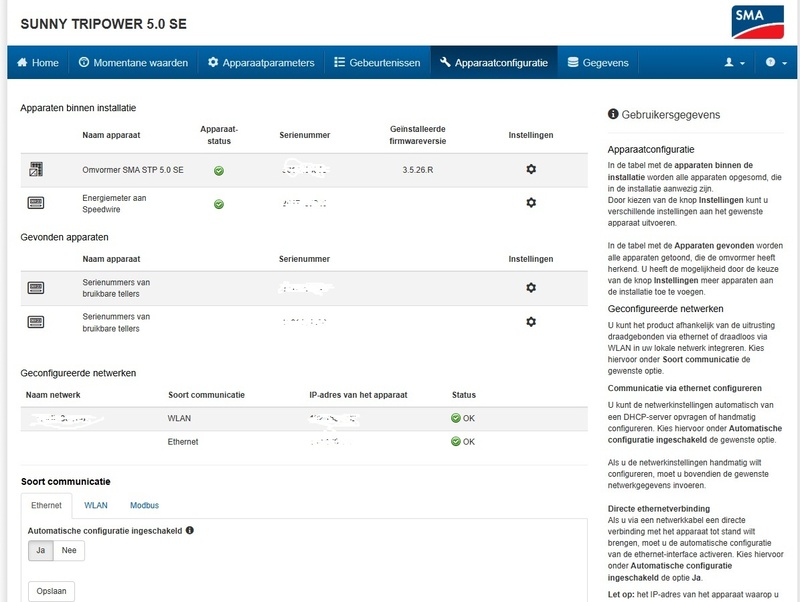Click the Gebruikersgegevens heading in the help panel
The width and height of the screenshot is (800, 602).
(671, 115)
